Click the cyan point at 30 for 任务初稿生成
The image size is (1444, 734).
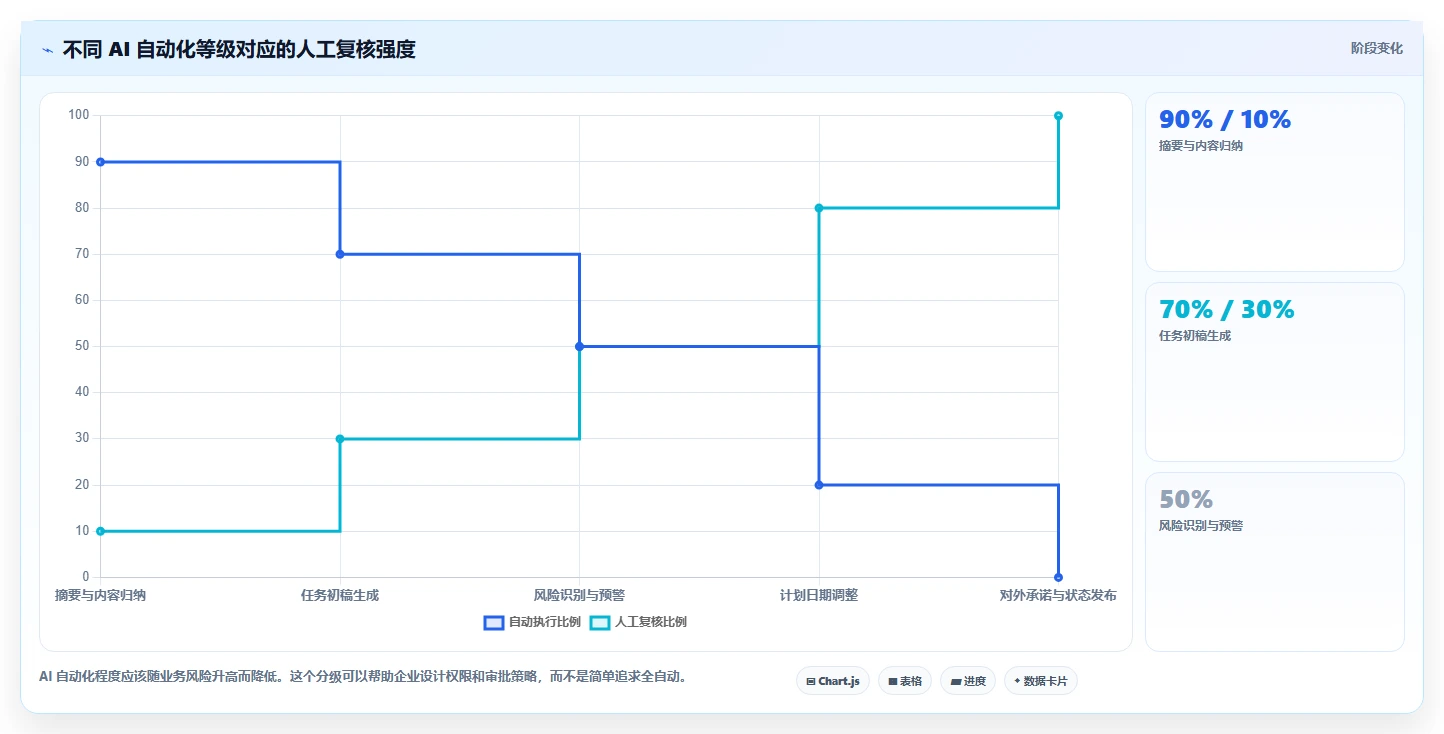point(340,439)
